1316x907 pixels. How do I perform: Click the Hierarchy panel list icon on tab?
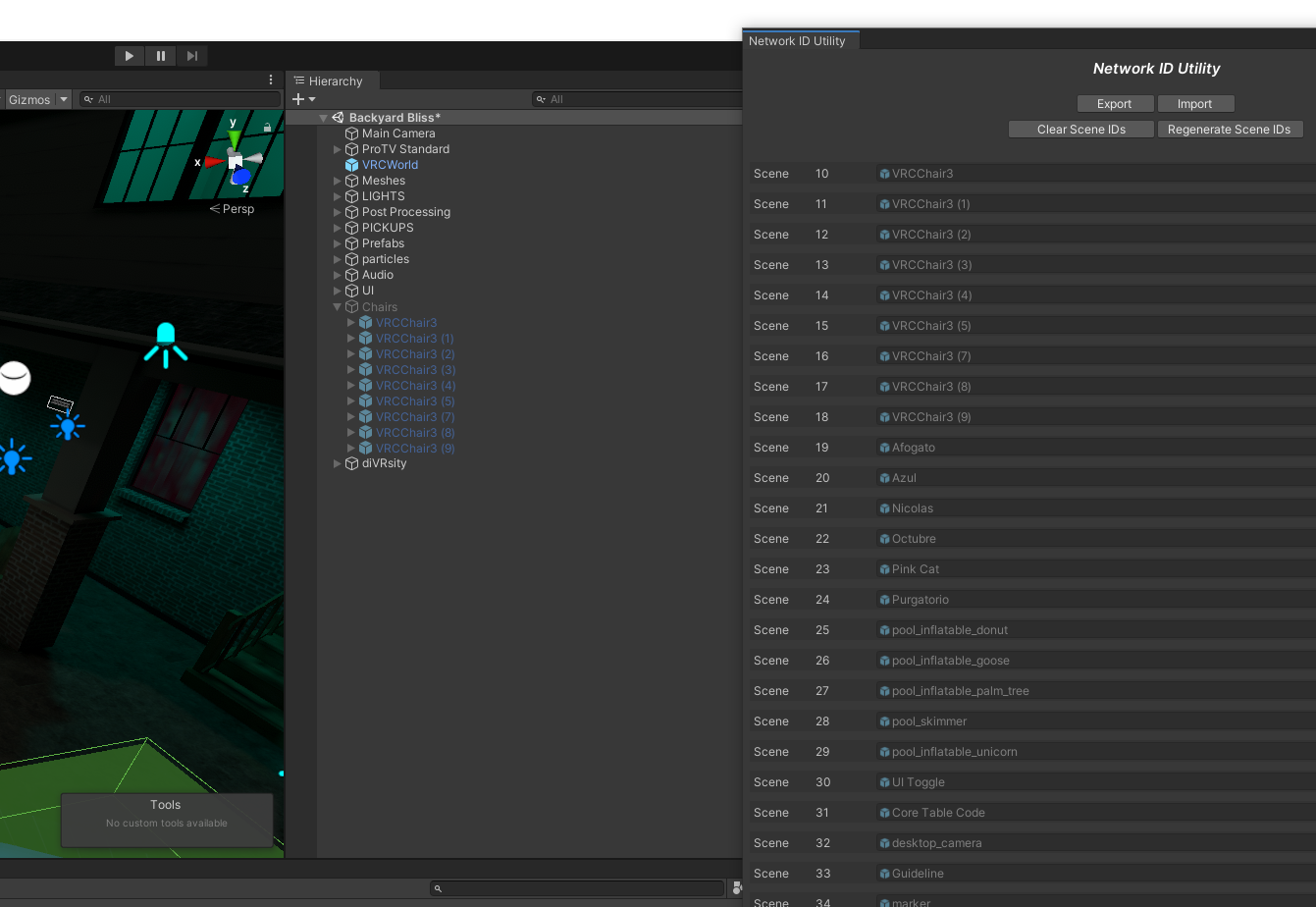click(x=299, y=80)
